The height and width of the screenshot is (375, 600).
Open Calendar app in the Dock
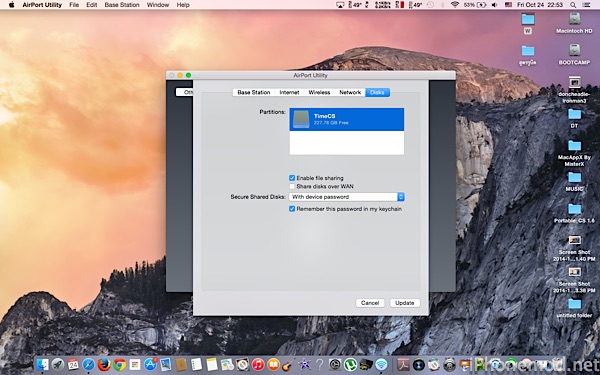tap(73, 365)
